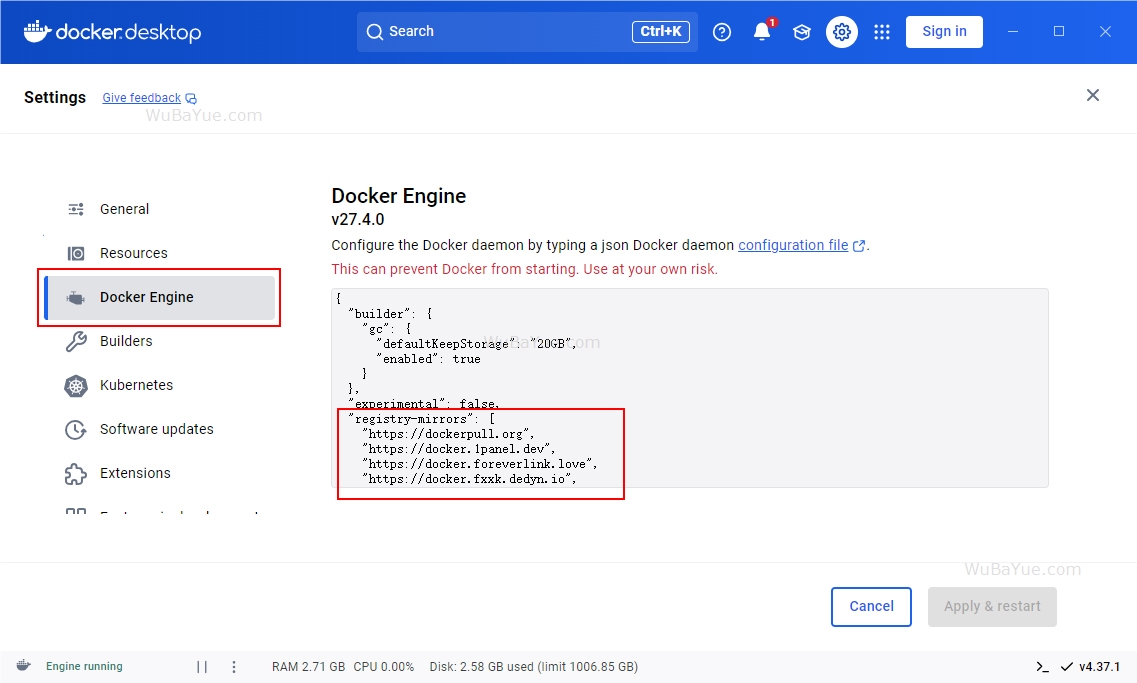Open the apps grid menu icon
The height and width of the screenshot is (683, 1137).
coord(882,32)
